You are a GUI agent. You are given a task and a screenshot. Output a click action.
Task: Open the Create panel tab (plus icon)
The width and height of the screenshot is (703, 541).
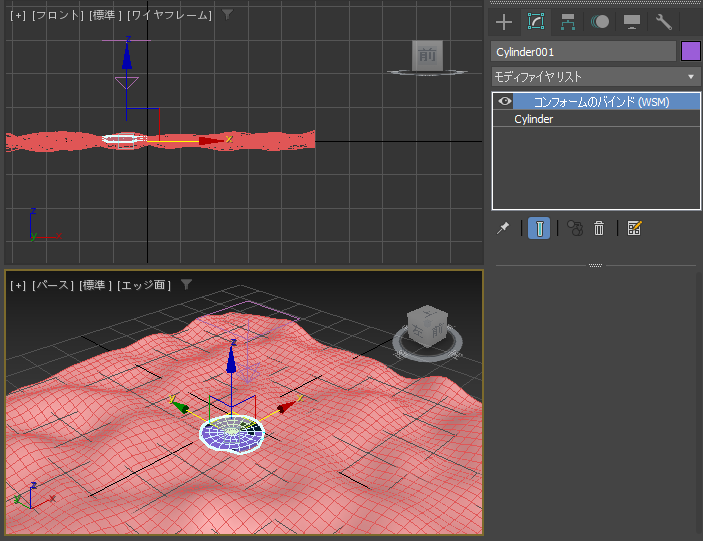click(504, 22)
